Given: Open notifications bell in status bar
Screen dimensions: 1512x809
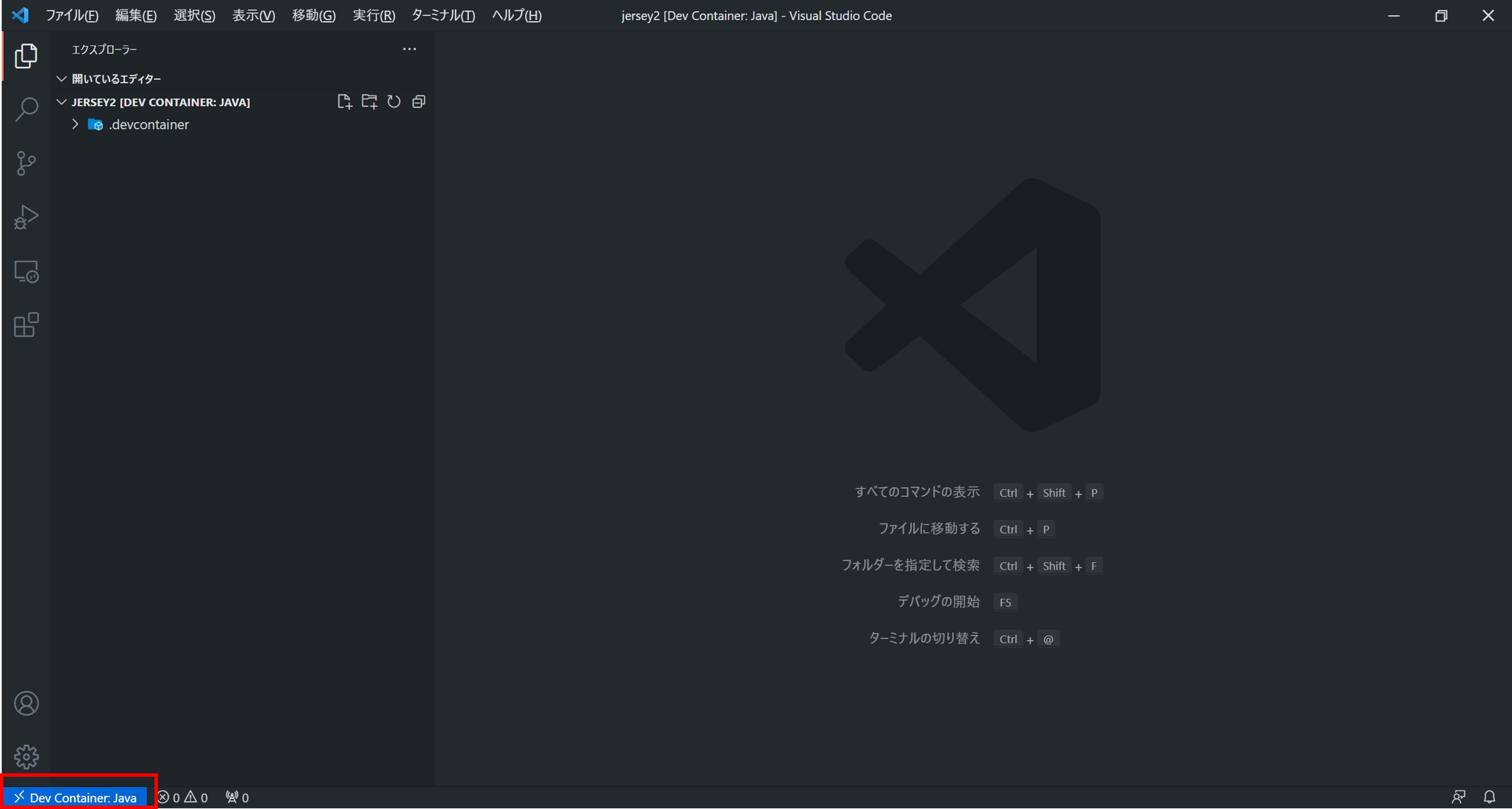Looking at the screenshot, I should (x=1489, y=797).
